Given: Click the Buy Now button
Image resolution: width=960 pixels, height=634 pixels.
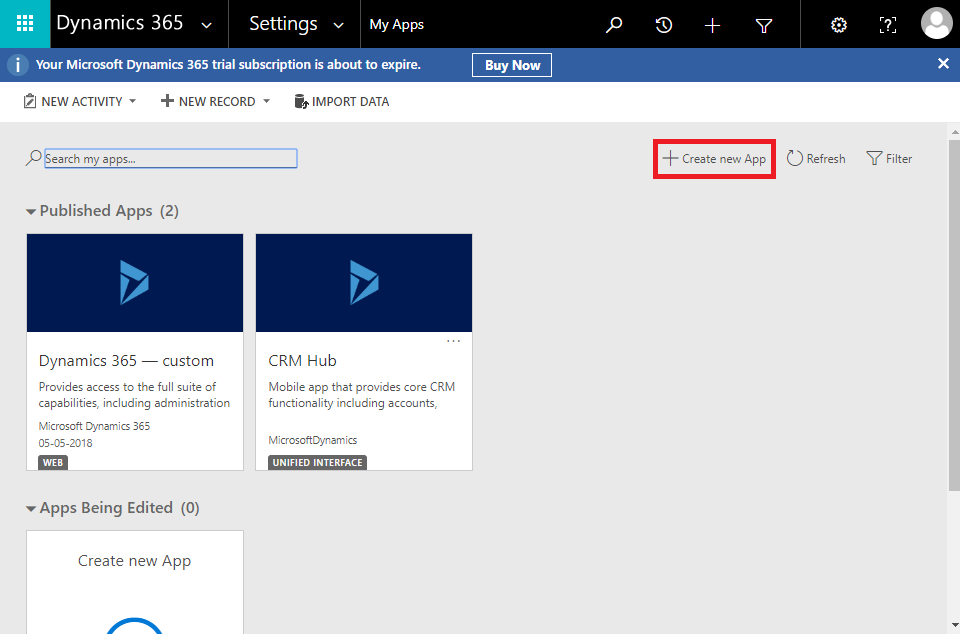Looking at the screenshot, I should click(x=512, y=65).
